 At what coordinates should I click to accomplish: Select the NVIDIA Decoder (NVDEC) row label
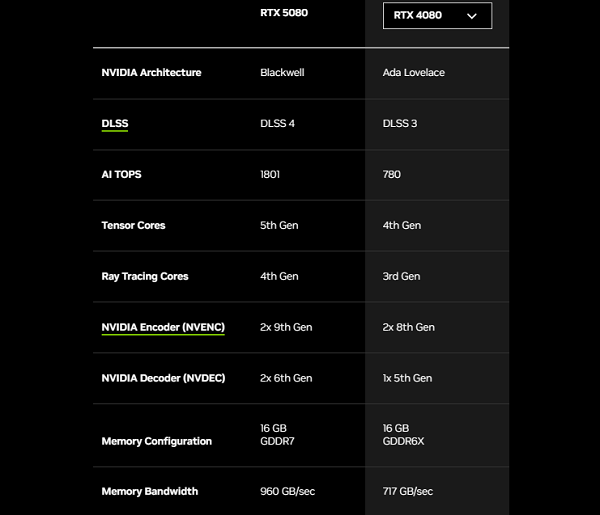click(x=163, y=378)
